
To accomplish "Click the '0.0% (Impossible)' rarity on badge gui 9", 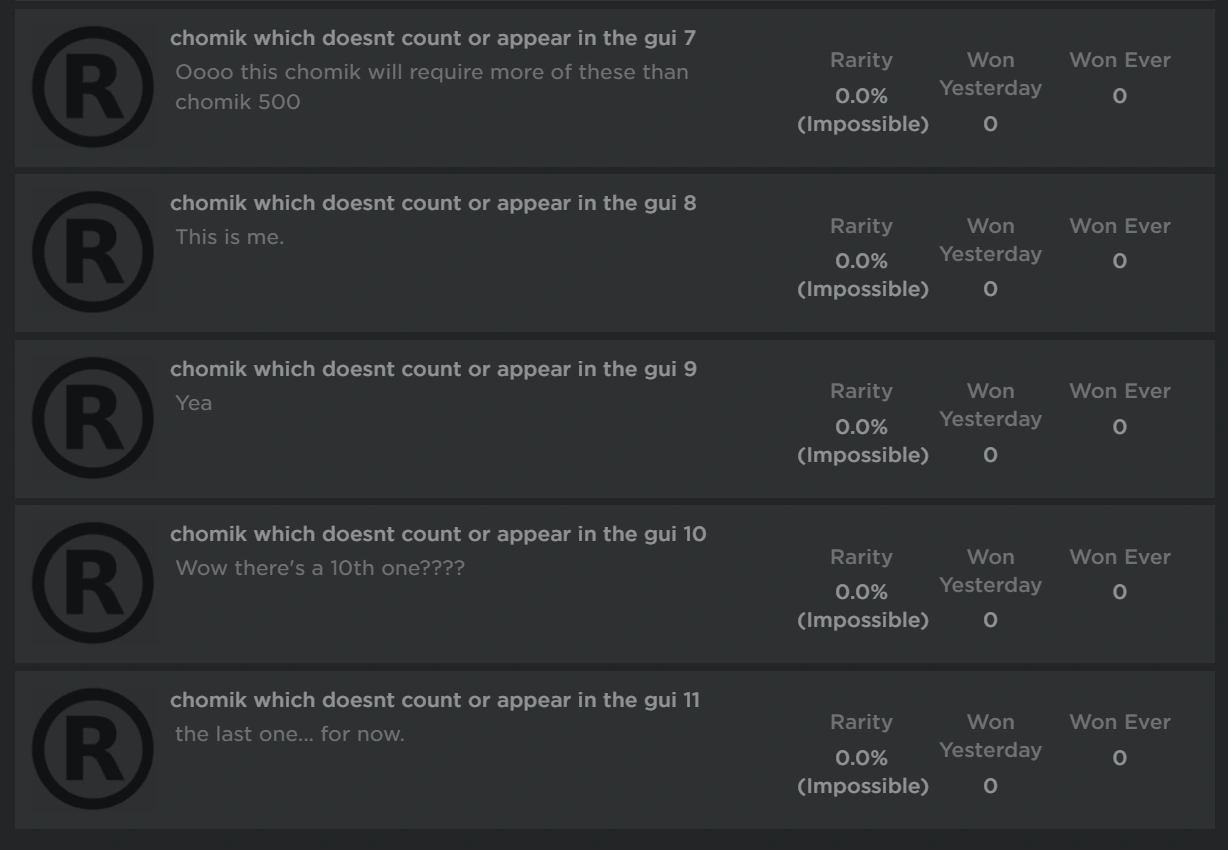I will point(861,440).
